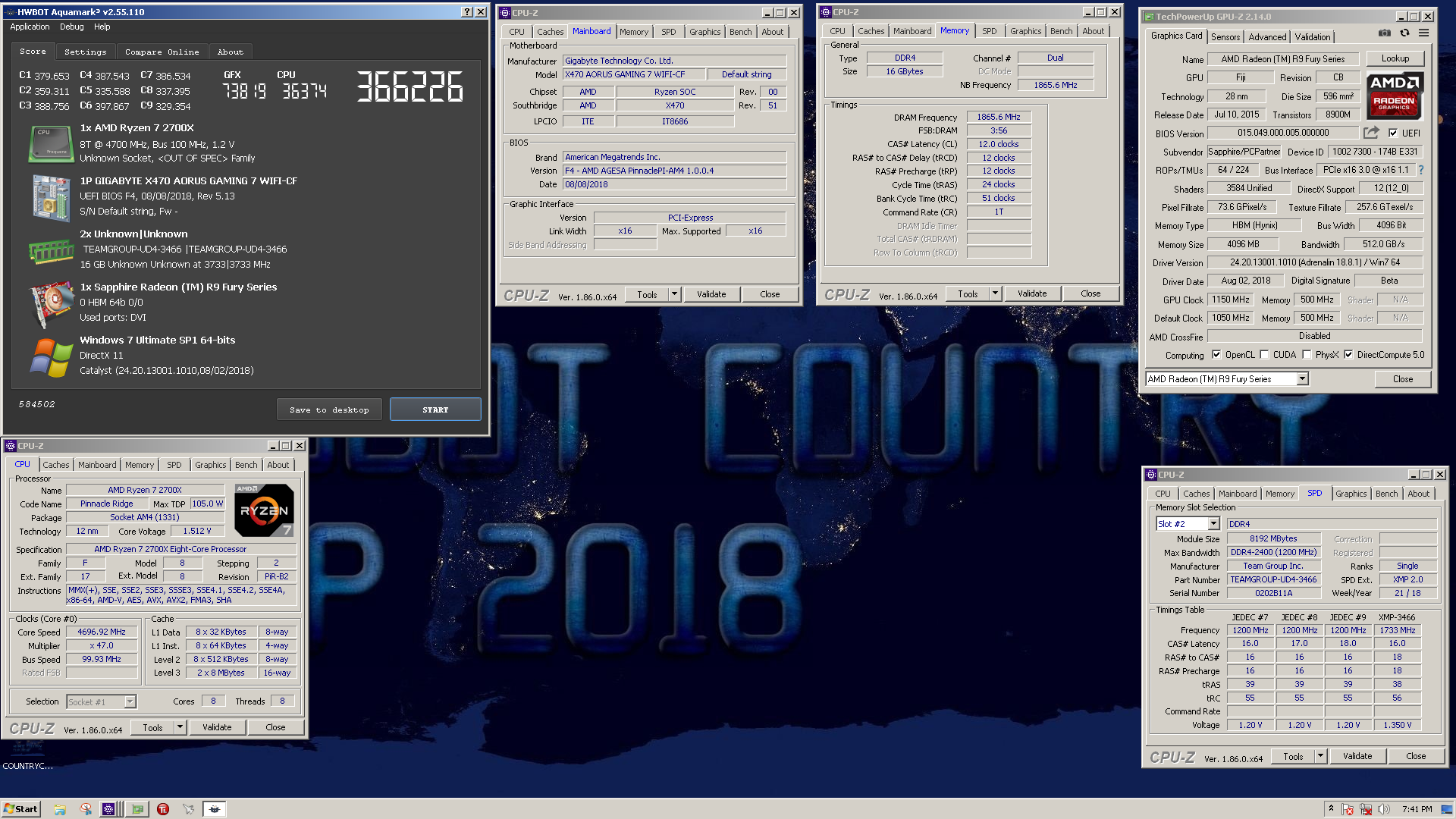Open the Socket #1 selection dropdown in CPU-Z
This screenshot has height=819, width=1456.
[x=130, y=701]
